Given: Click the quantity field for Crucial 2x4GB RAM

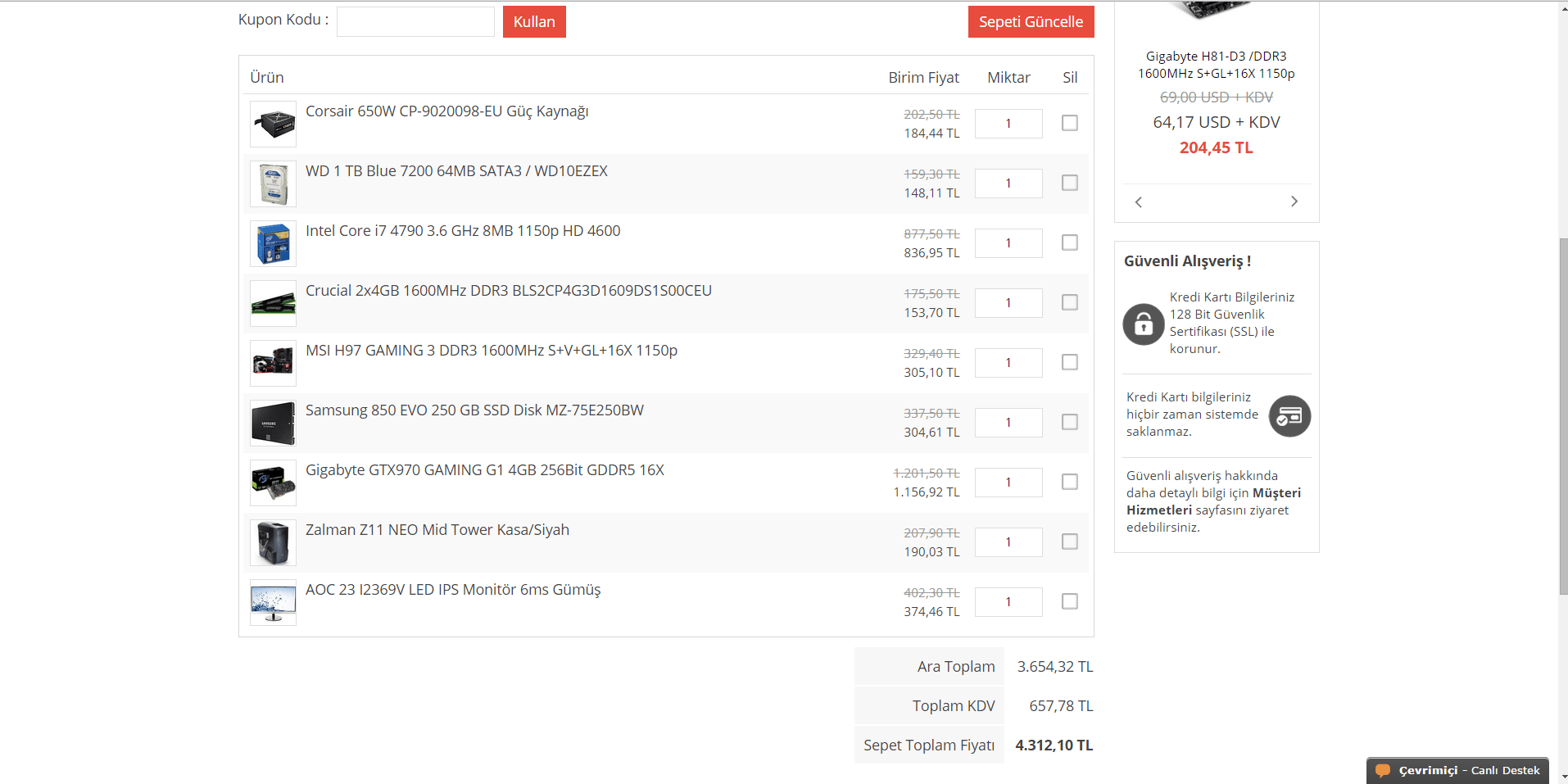Looking at the screenshot, I should (x=1008, y=303).
